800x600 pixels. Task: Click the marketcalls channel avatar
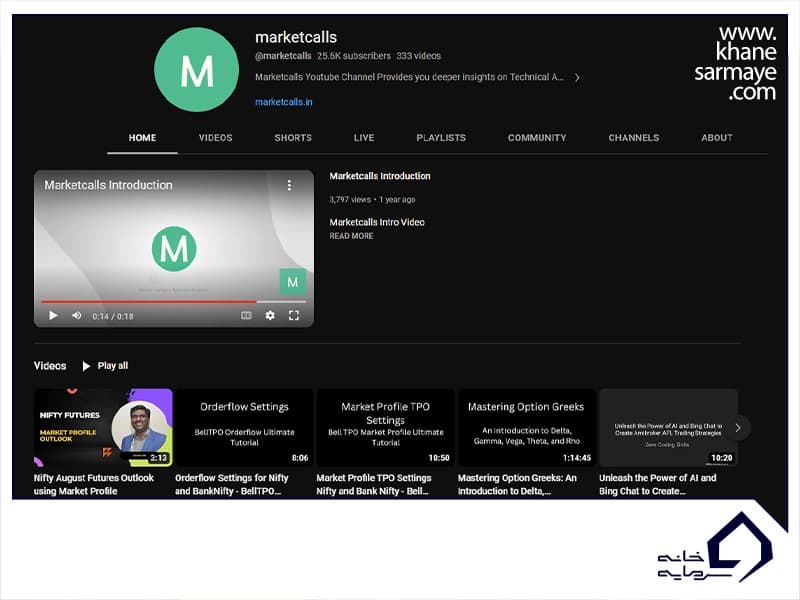(196, 70)
